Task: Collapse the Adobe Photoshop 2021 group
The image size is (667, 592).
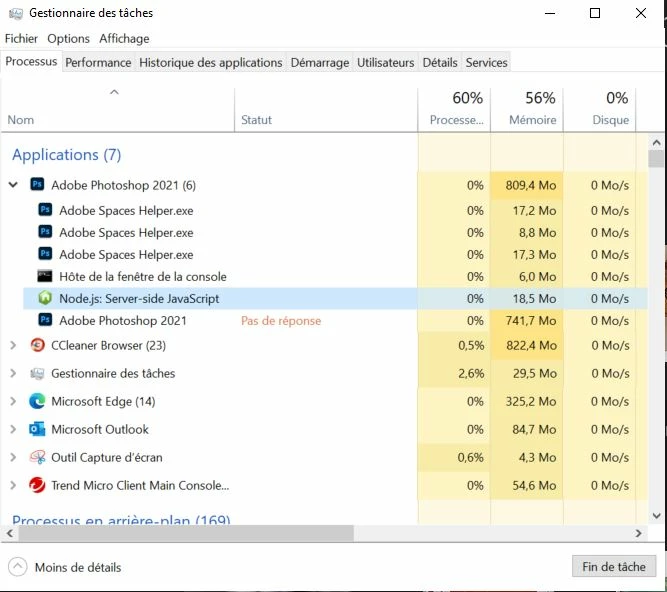Action: (x=13, y=185)
